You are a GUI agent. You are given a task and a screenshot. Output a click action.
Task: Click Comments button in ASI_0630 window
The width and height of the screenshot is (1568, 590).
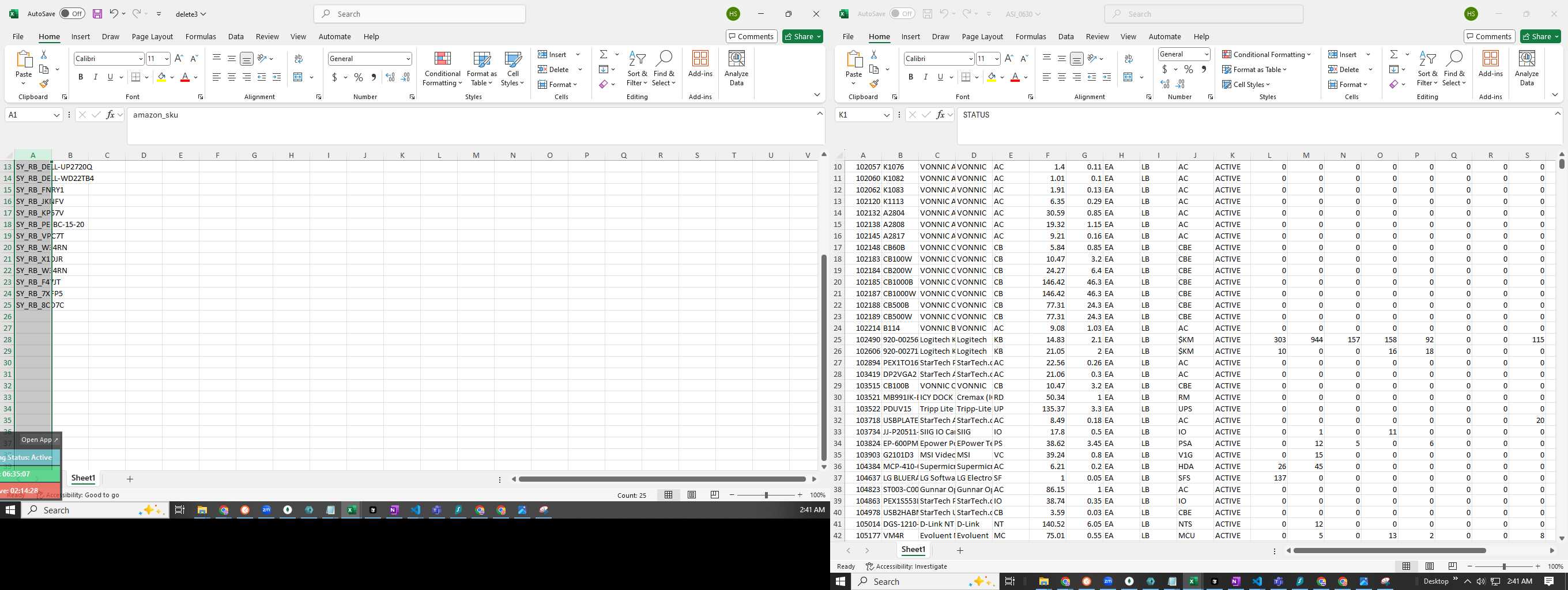click(1489, 36)
